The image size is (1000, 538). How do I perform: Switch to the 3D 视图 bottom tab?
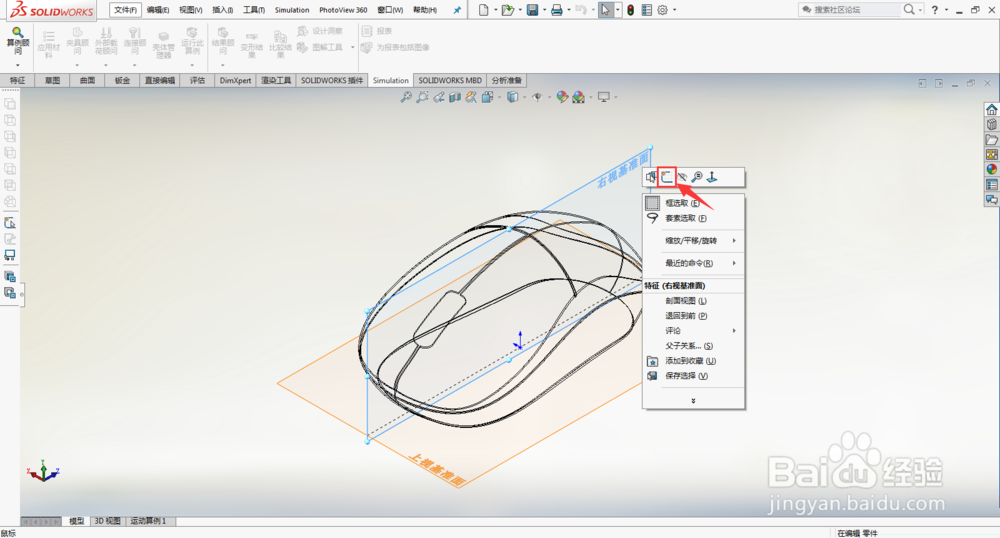[107, 521]
